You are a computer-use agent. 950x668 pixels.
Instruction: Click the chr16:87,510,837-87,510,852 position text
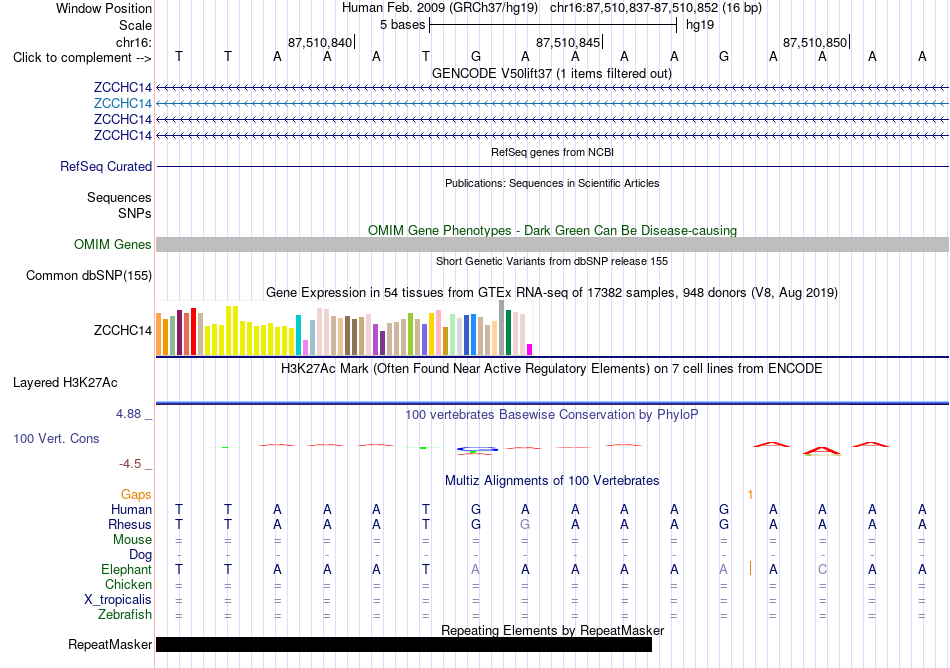pyautogui.click(x=634, y=8)
